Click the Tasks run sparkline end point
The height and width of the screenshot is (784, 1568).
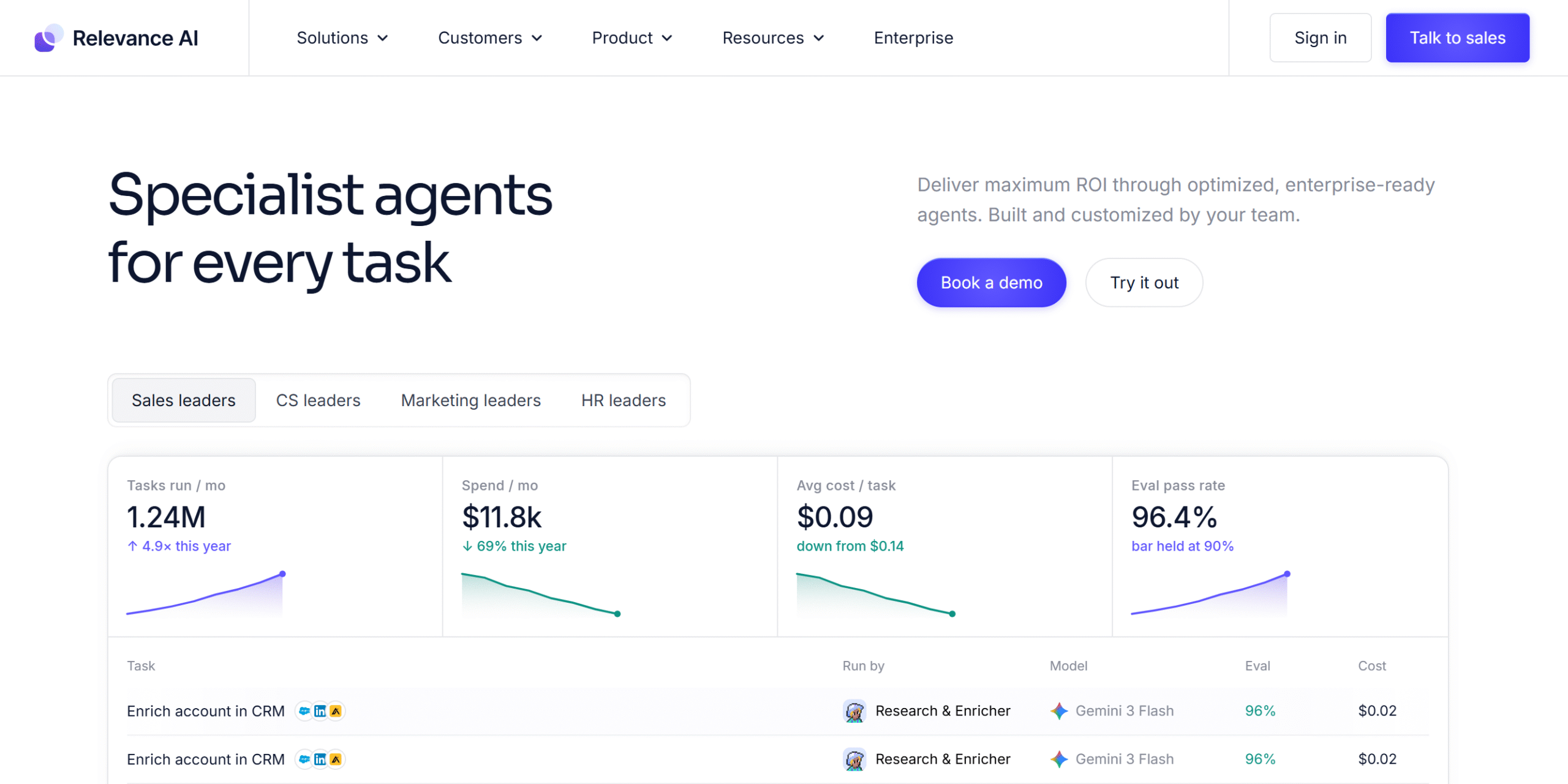(x=282, y=574)
